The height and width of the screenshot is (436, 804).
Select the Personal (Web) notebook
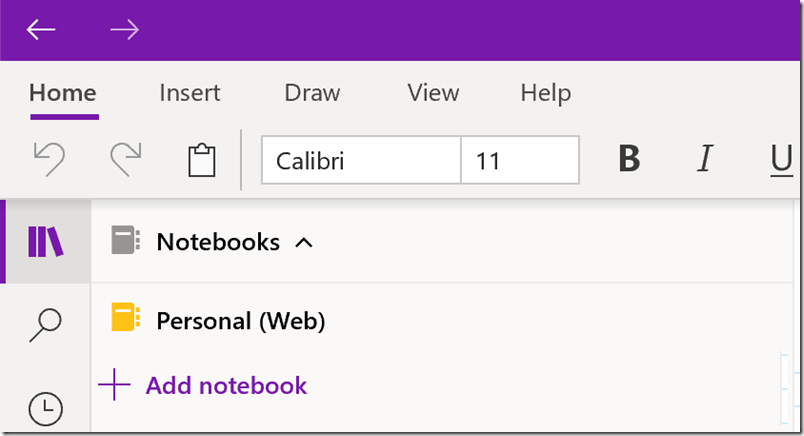click(x=240, y=321)
